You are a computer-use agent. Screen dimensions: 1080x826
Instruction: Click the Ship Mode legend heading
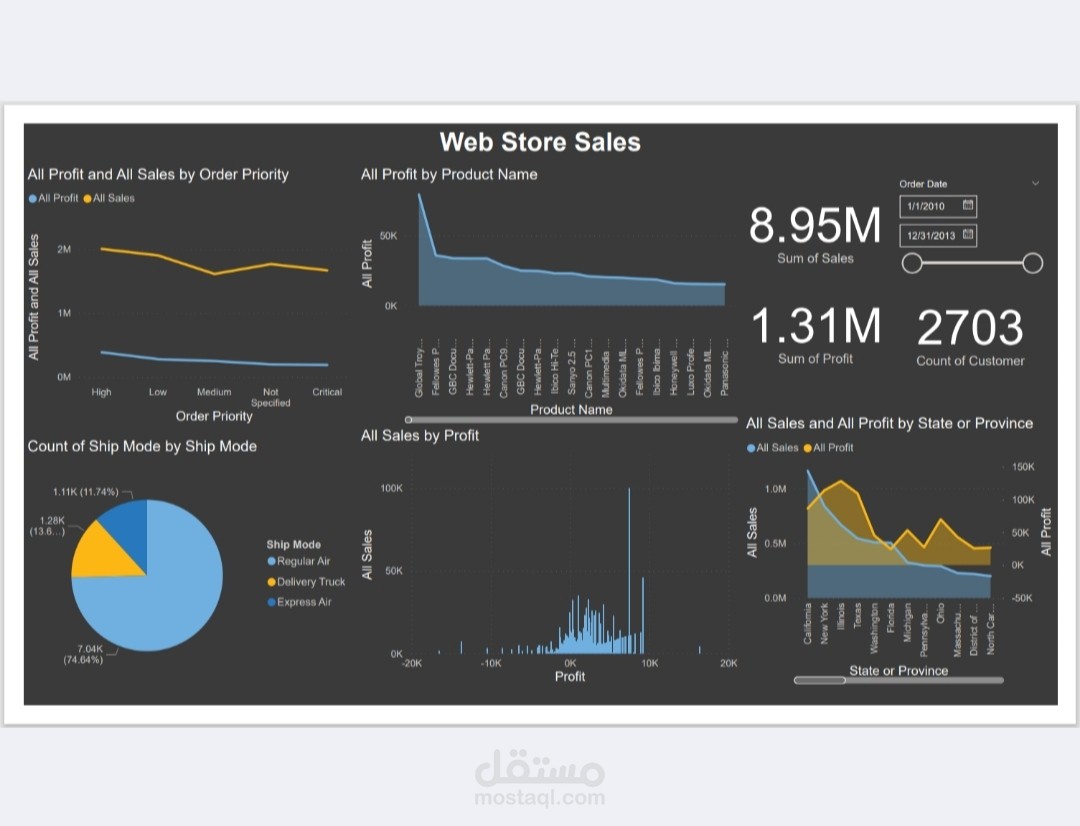pos(293,544)
